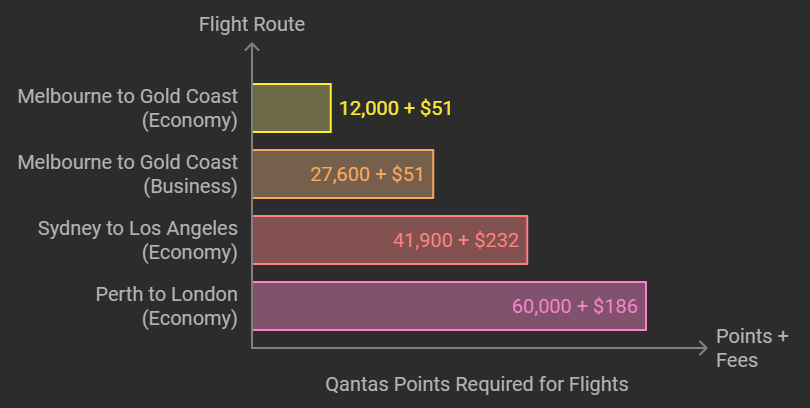Click the '60,000 + $186' value label

click(x=574, y=306)
